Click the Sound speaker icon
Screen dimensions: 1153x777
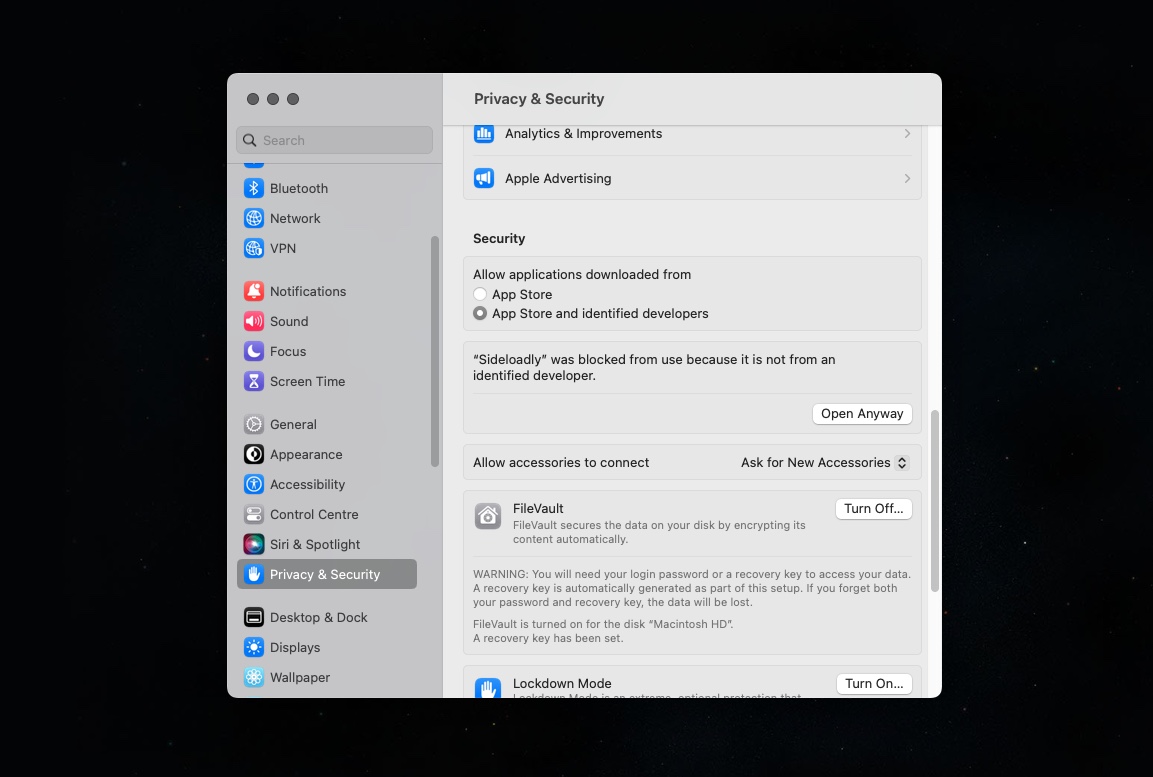pyautogui.click(x=254, y=321)
